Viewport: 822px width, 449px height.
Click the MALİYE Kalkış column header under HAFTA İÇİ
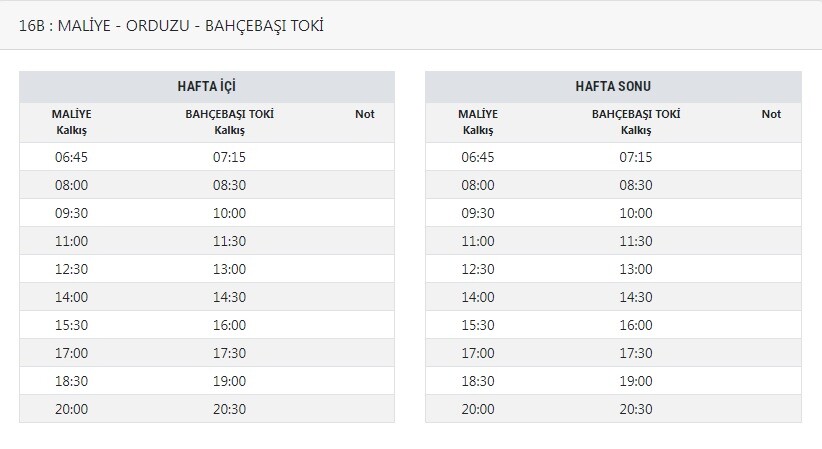click(x=71, y=122)
